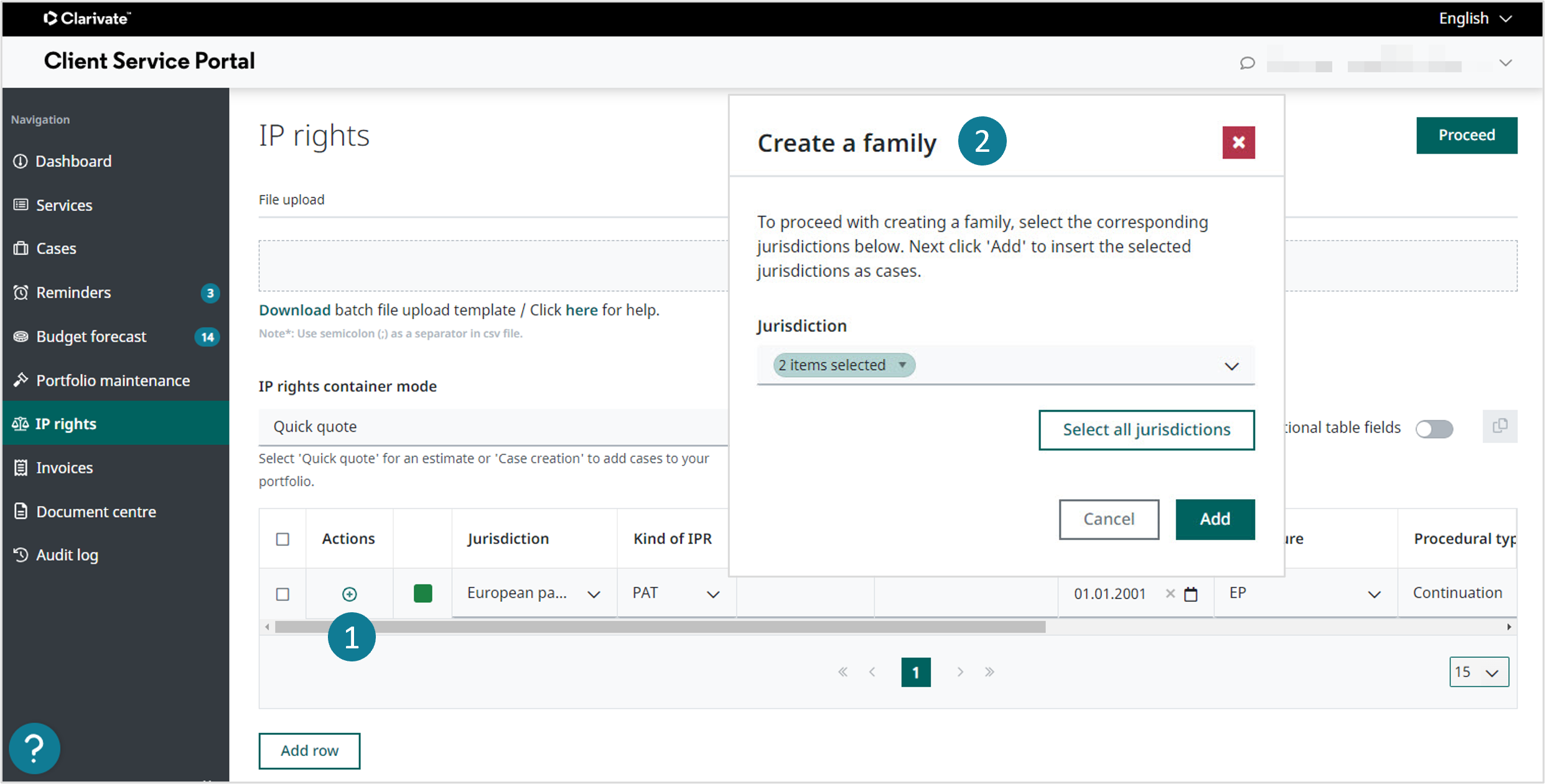Click the Services sidebar icon
This screenshot has height=784, width=1545.
coord(21,205)
